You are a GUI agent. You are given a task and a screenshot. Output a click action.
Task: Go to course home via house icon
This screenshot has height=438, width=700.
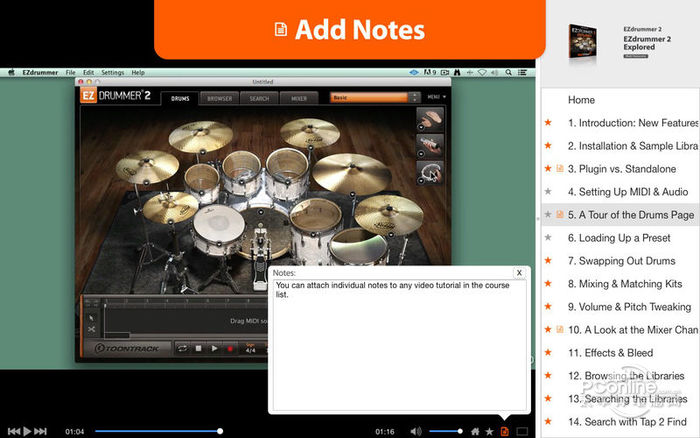475,431
